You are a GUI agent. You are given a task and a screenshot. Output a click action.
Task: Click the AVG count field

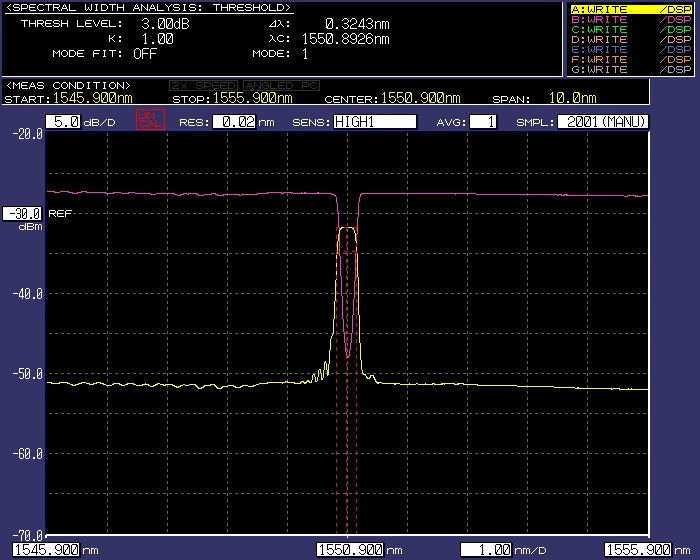(x=482, y=122)
